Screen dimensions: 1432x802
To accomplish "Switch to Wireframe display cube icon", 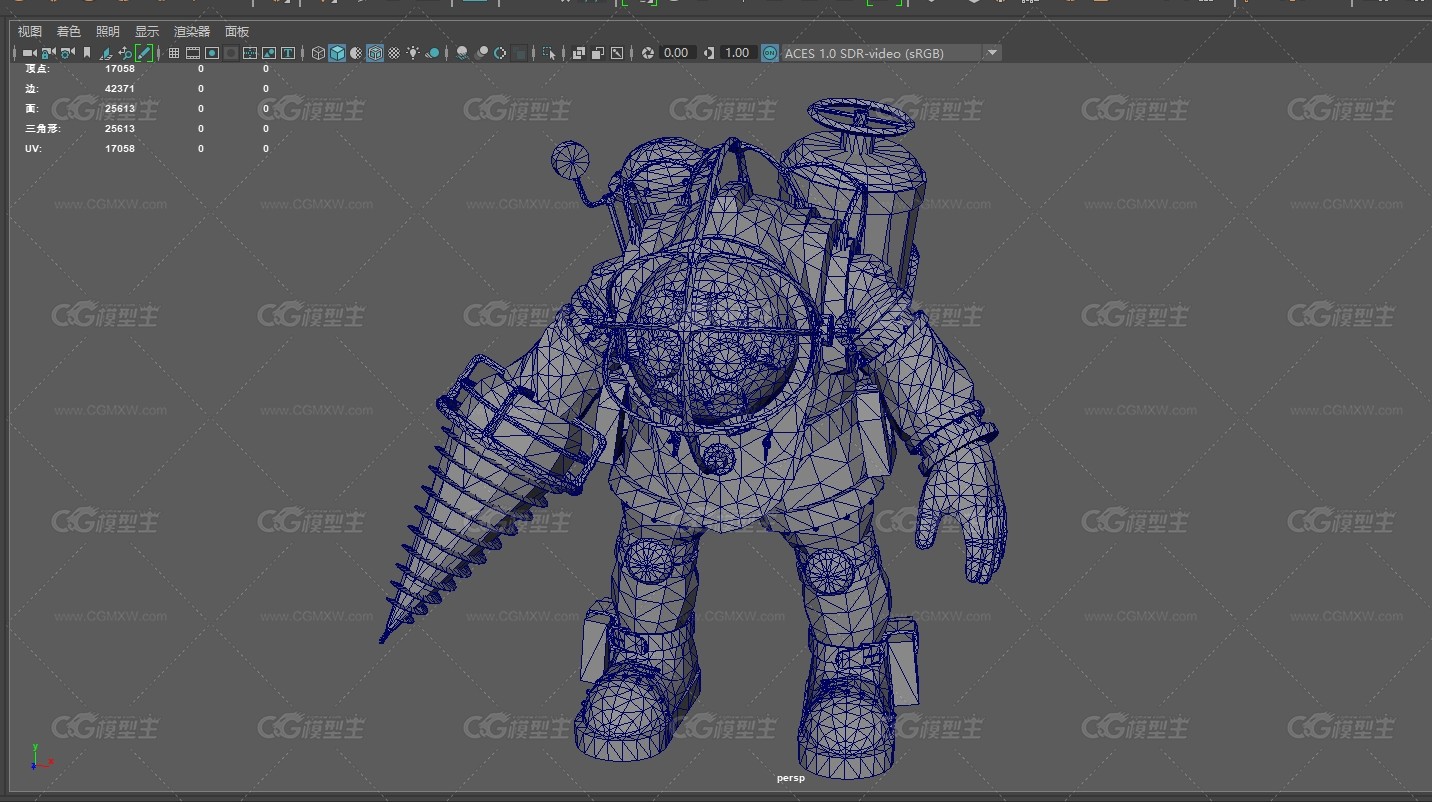I will point(318,53).
